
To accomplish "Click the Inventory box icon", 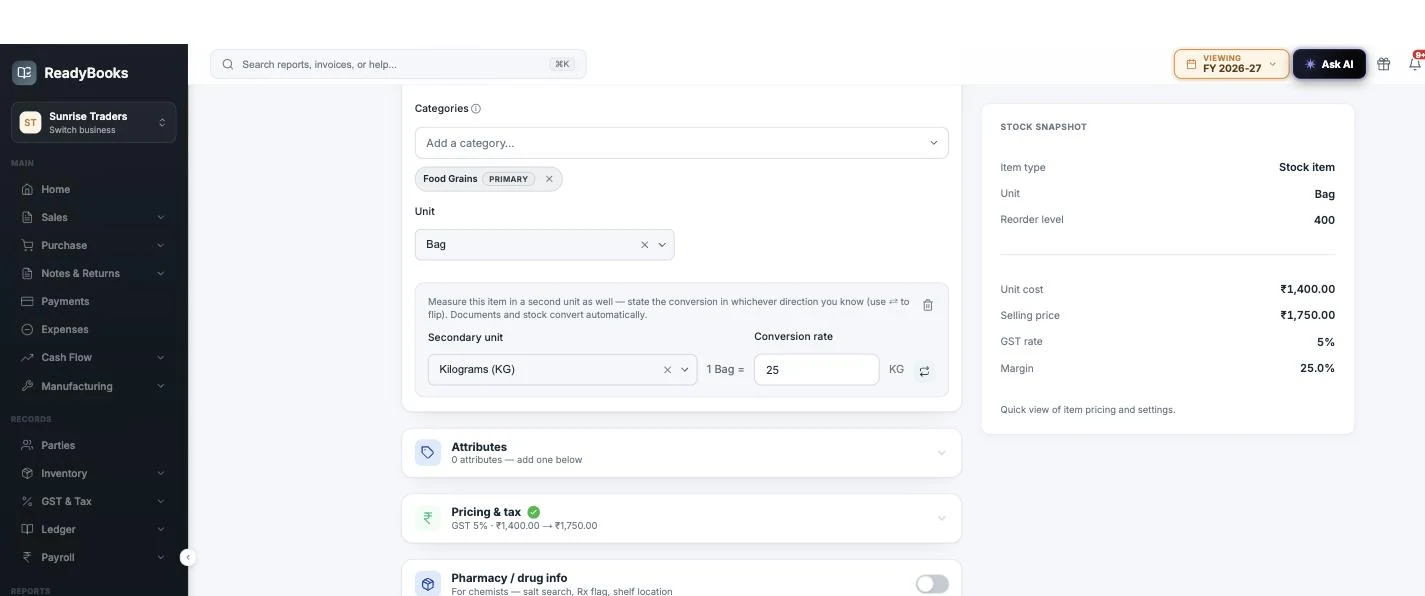I will click(27, 473).
